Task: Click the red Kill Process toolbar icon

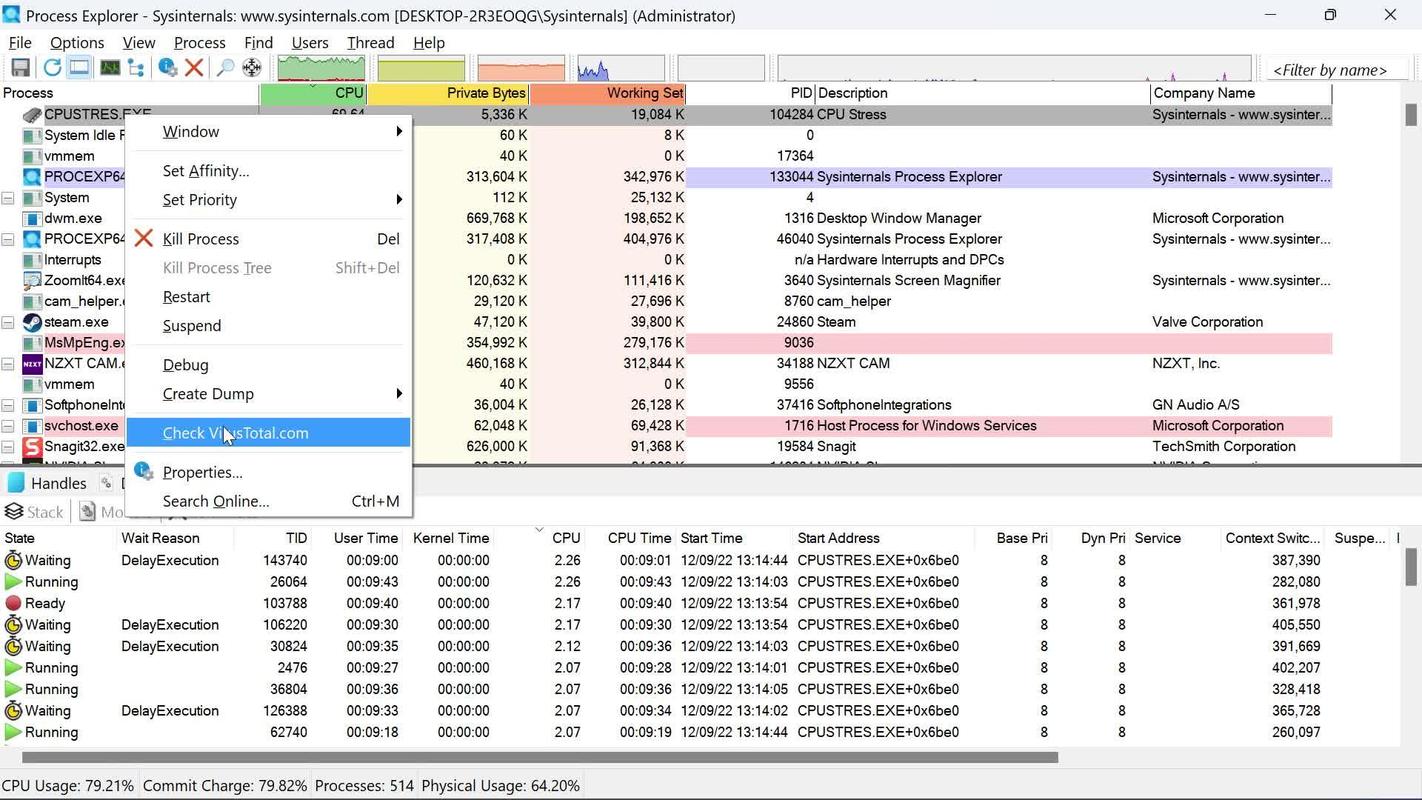Action: [194, 68]
